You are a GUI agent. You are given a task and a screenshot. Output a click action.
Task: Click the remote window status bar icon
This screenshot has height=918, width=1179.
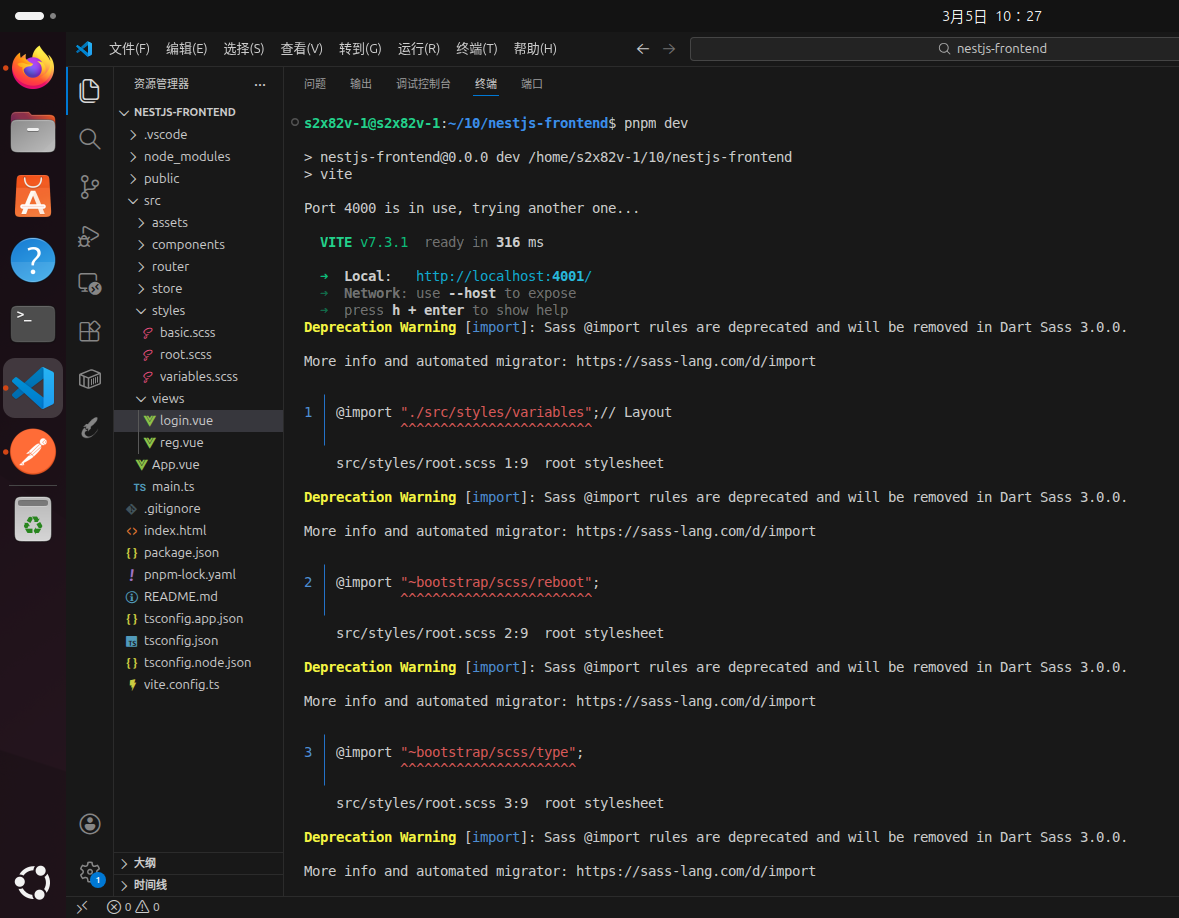[x=82, y=907]
